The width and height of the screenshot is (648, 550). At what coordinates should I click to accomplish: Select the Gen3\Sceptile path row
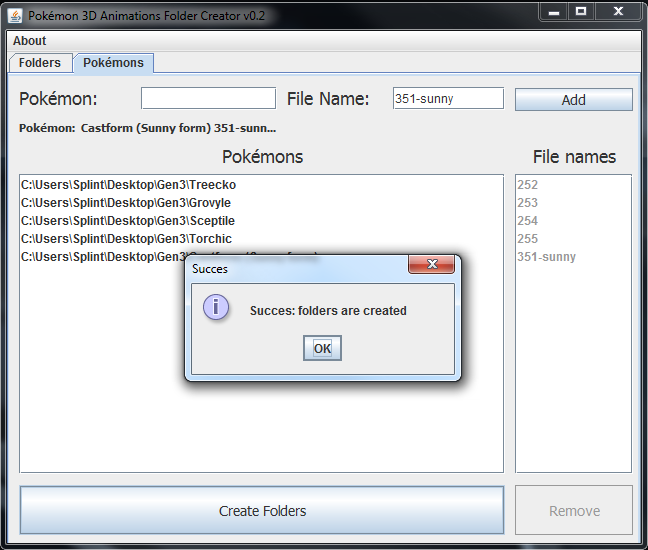(261, 221)
